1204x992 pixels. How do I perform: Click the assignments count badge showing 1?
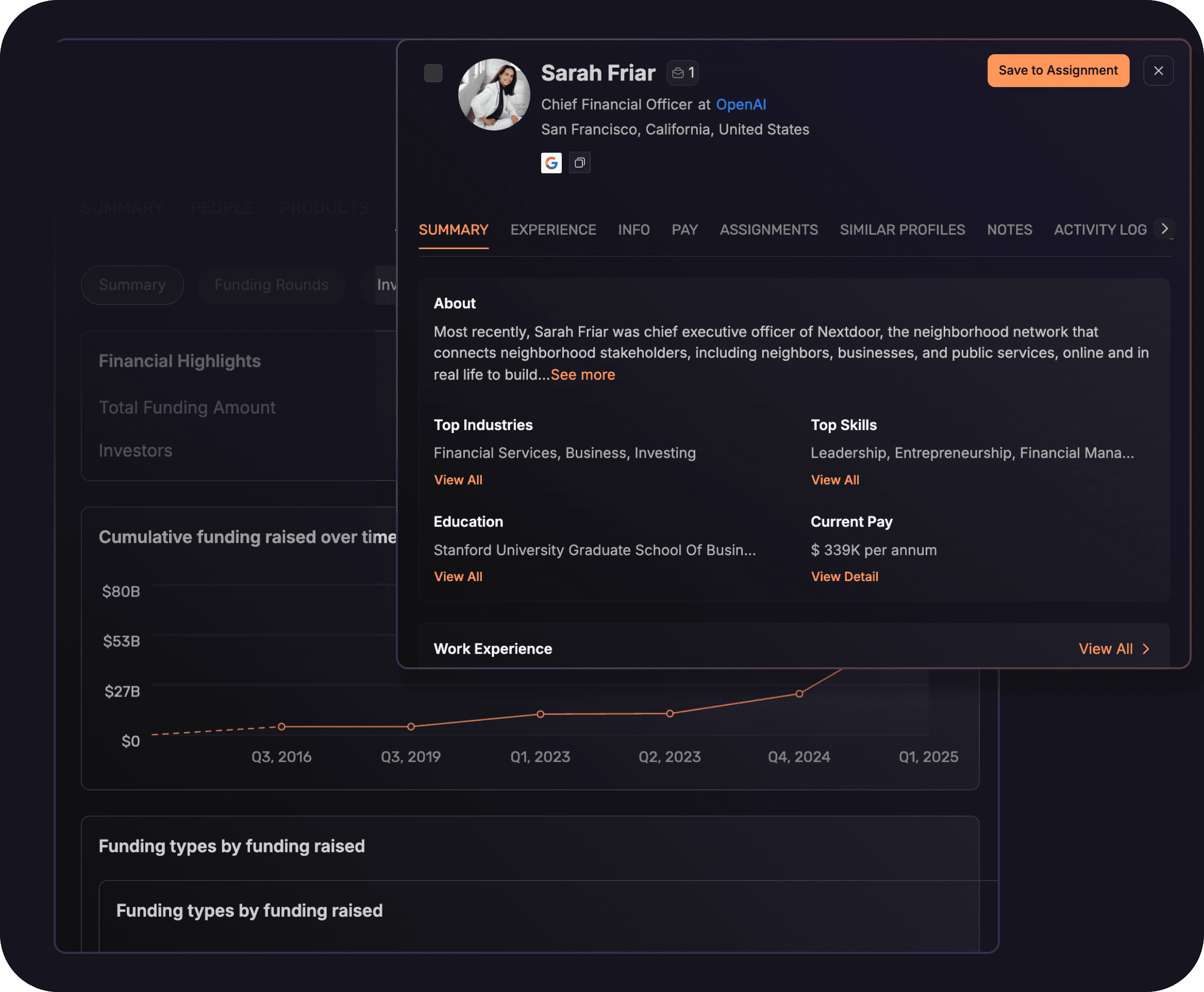[682, 73]
